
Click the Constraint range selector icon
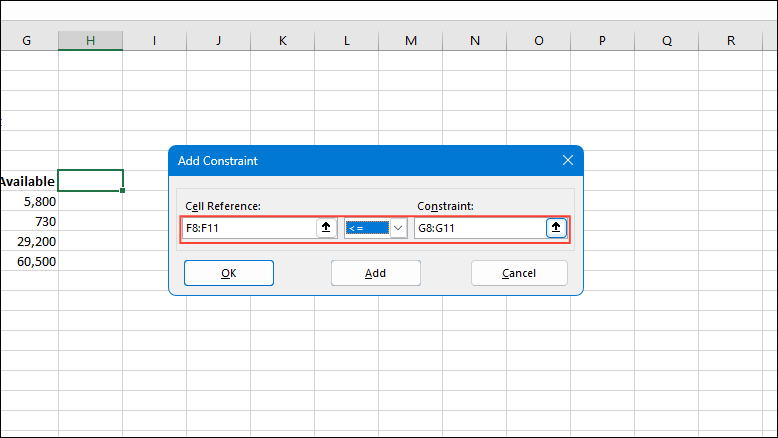point(556,228)
